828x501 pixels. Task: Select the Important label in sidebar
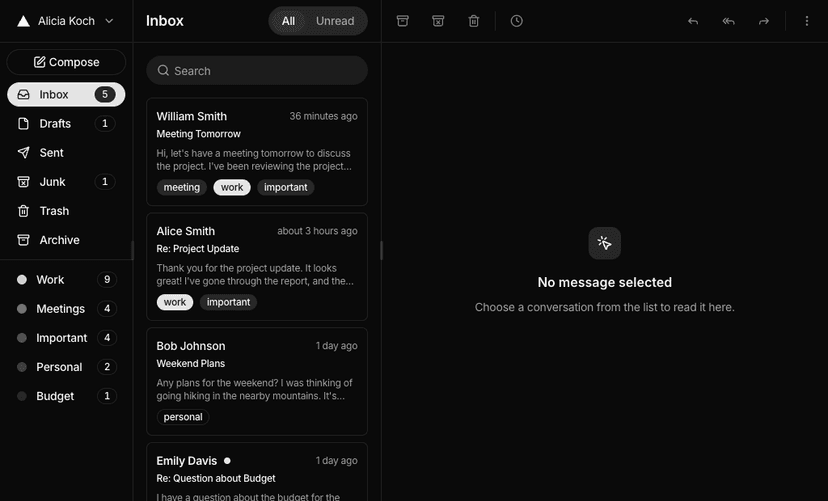click(66, 338)
